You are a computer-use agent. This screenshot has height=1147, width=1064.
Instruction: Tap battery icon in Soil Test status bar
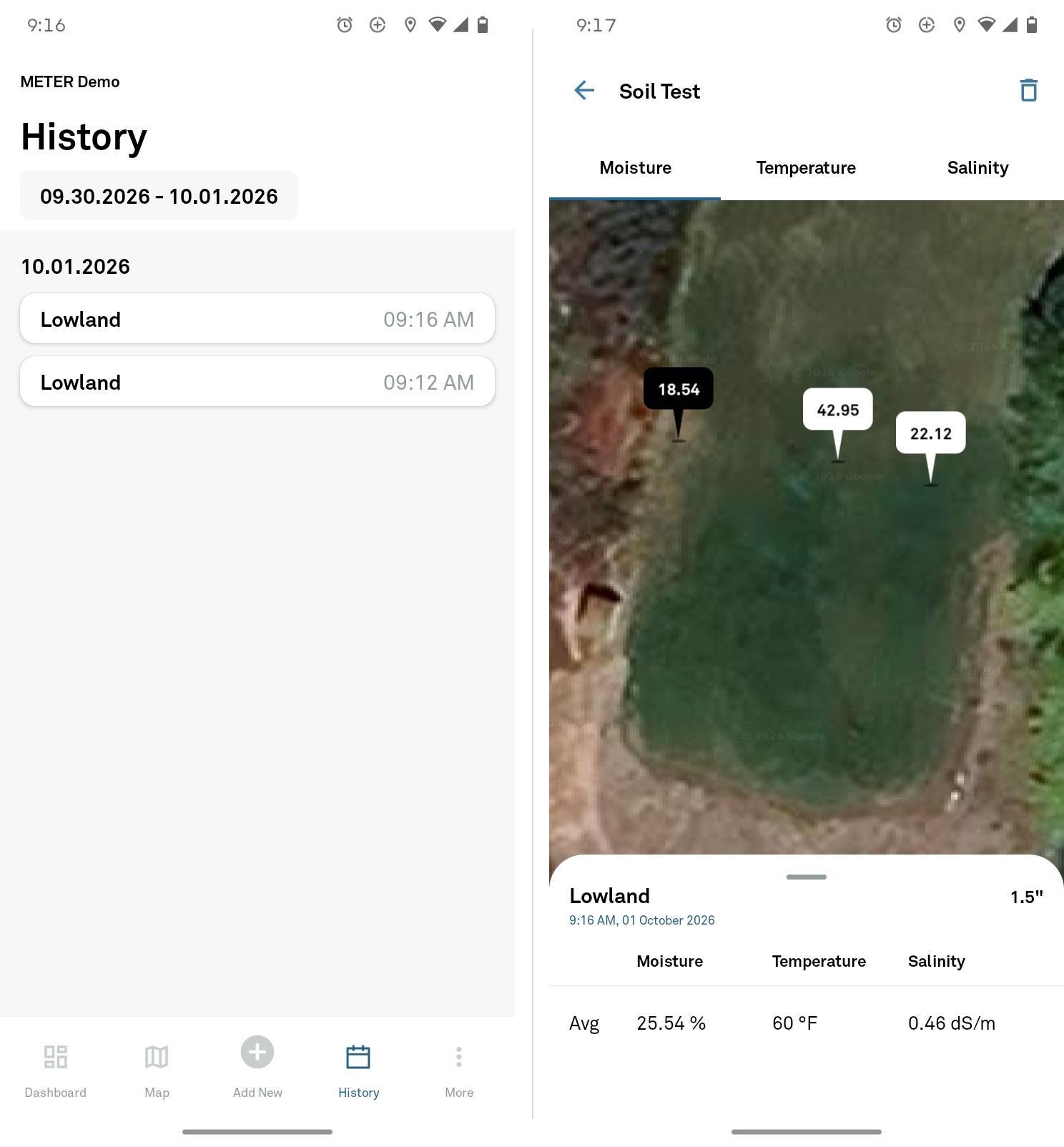tap(1032, 25)
